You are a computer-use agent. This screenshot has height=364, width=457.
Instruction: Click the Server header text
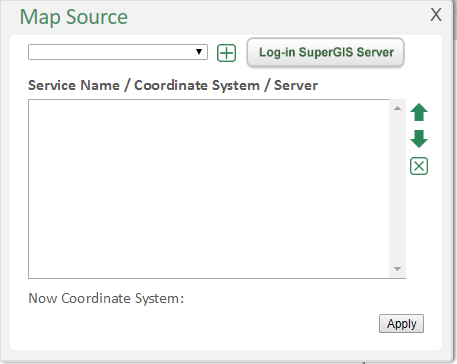click(296, 85)
